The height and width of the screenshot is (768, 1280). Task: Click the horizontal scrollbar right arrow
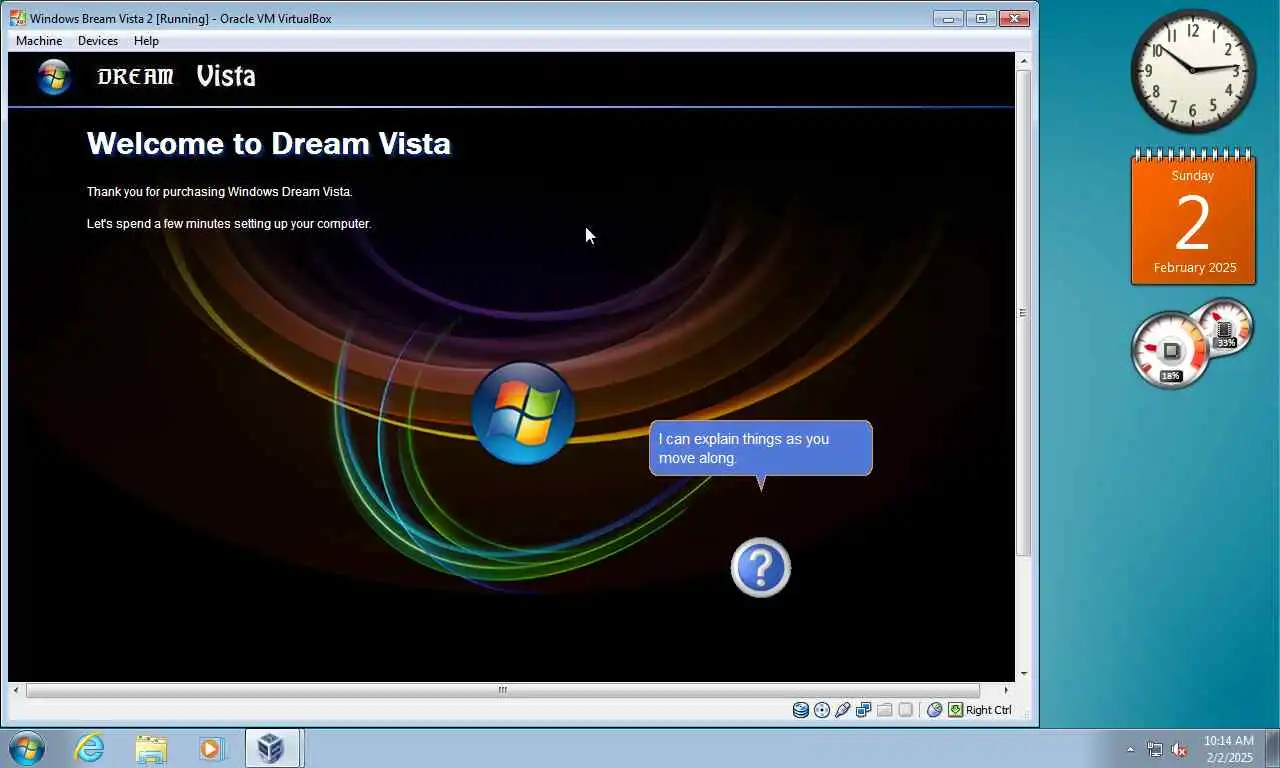click(1006, 690)
